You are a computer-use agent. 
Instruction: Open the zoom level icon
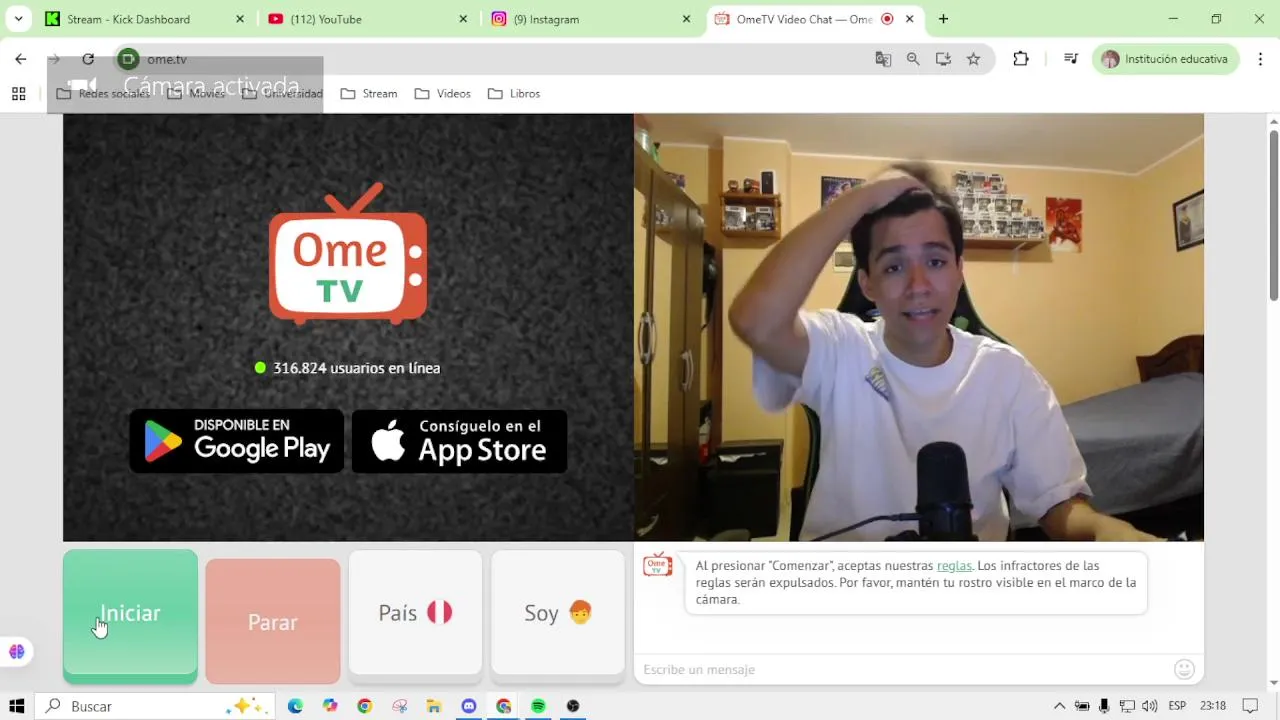913,59
